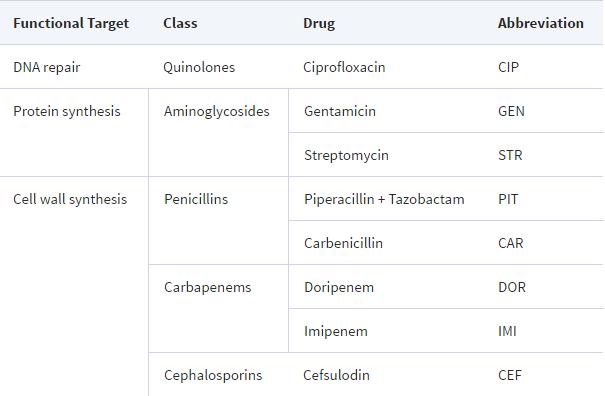
Task: Select the Quinolones class cell
Action: (199, 67)
